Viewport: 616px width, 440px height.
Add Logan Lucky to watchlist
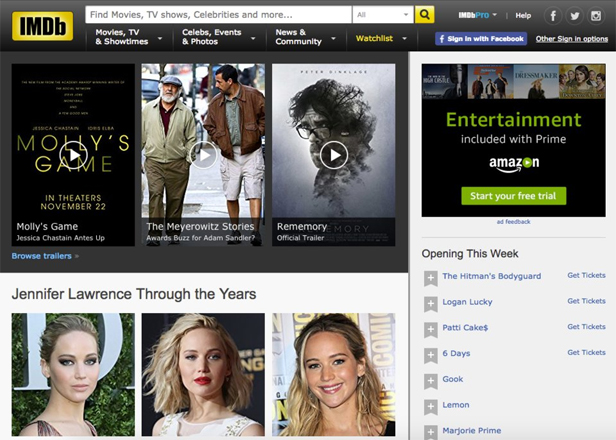(x=431, y=304)
